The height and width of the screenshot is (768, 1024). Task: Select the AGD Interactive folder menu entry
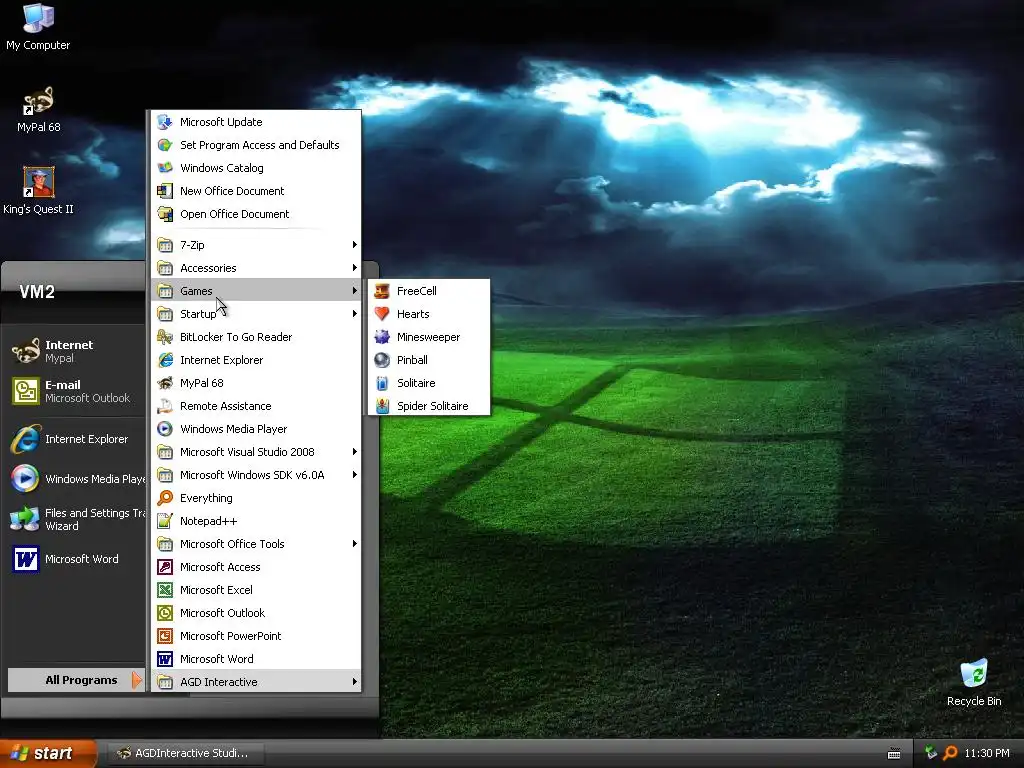pyautogui.click(x=256, y=682)
